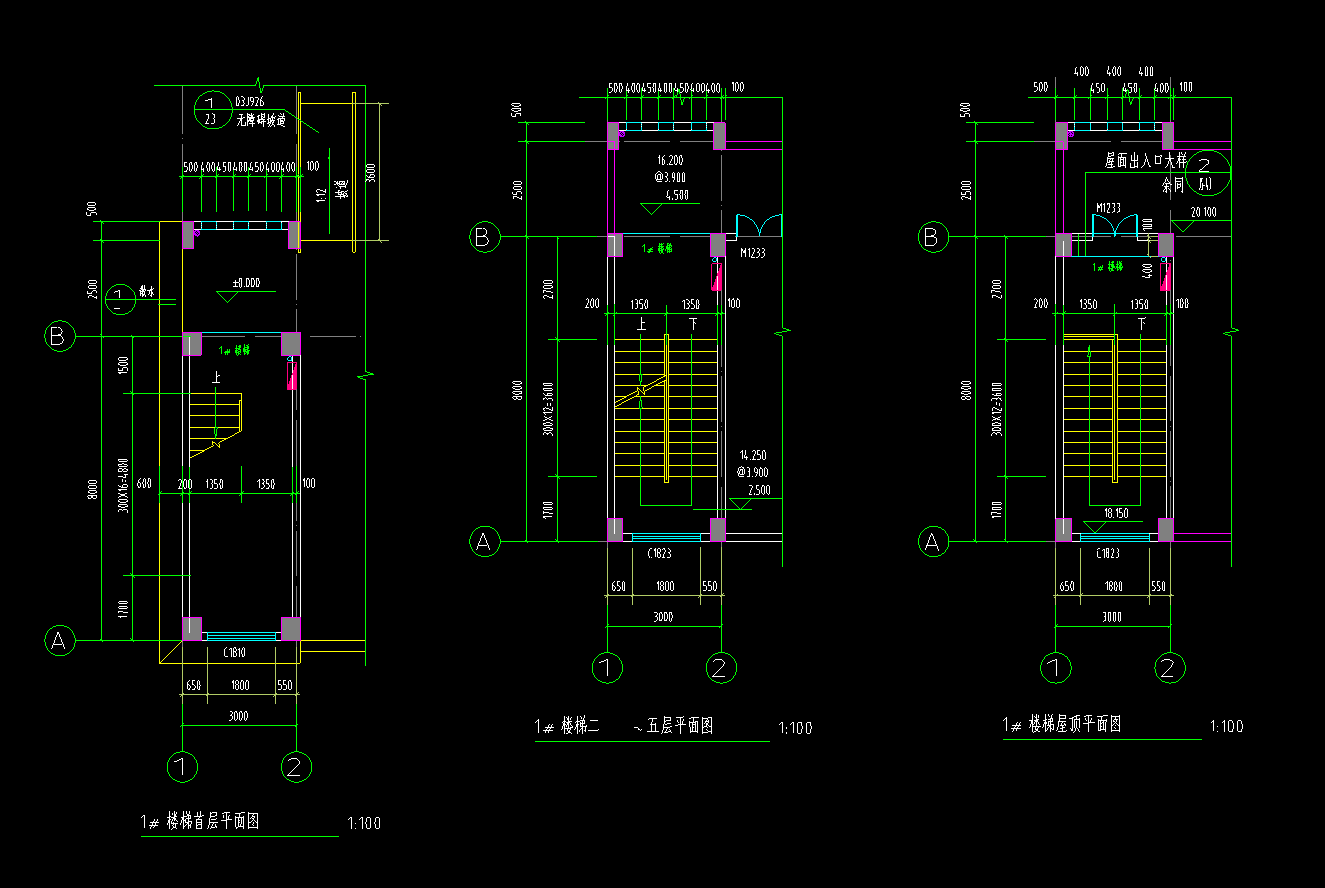Select axis bubble B in roof plan
This screenshot has width=1325, height=888.
point(933,237)
